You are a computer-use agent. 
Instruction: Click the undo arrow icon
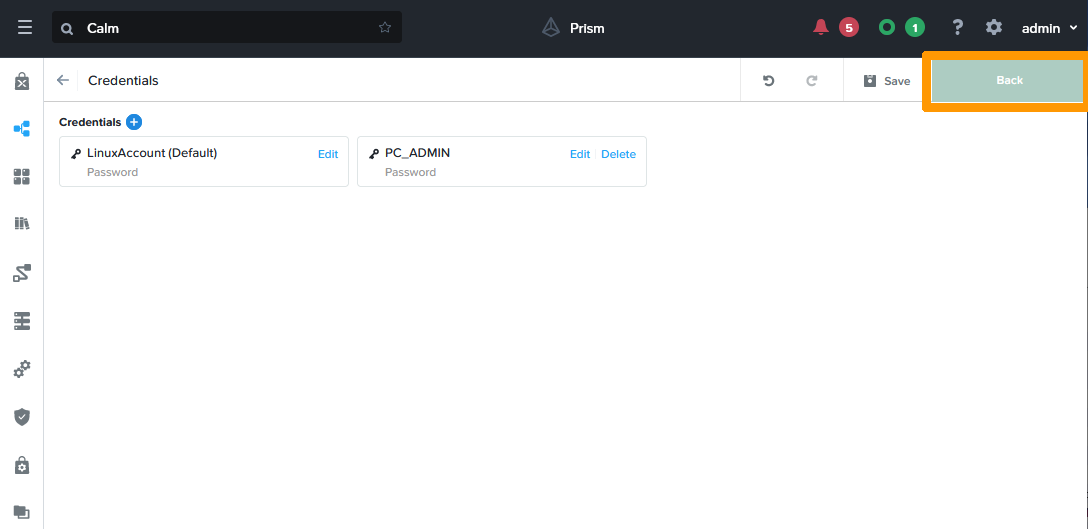[x=768, y=81]
